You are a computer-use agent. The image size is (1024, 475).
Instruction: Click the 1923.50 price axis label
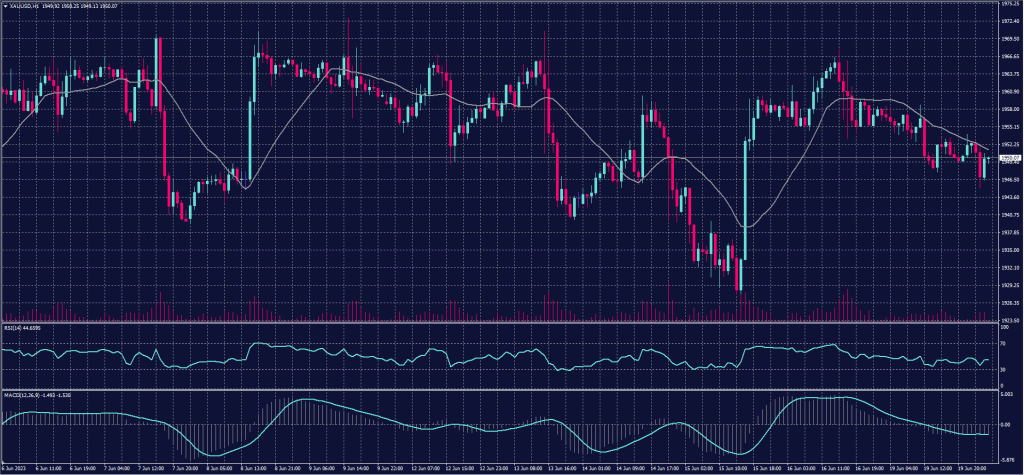[x=1012, y=320]
